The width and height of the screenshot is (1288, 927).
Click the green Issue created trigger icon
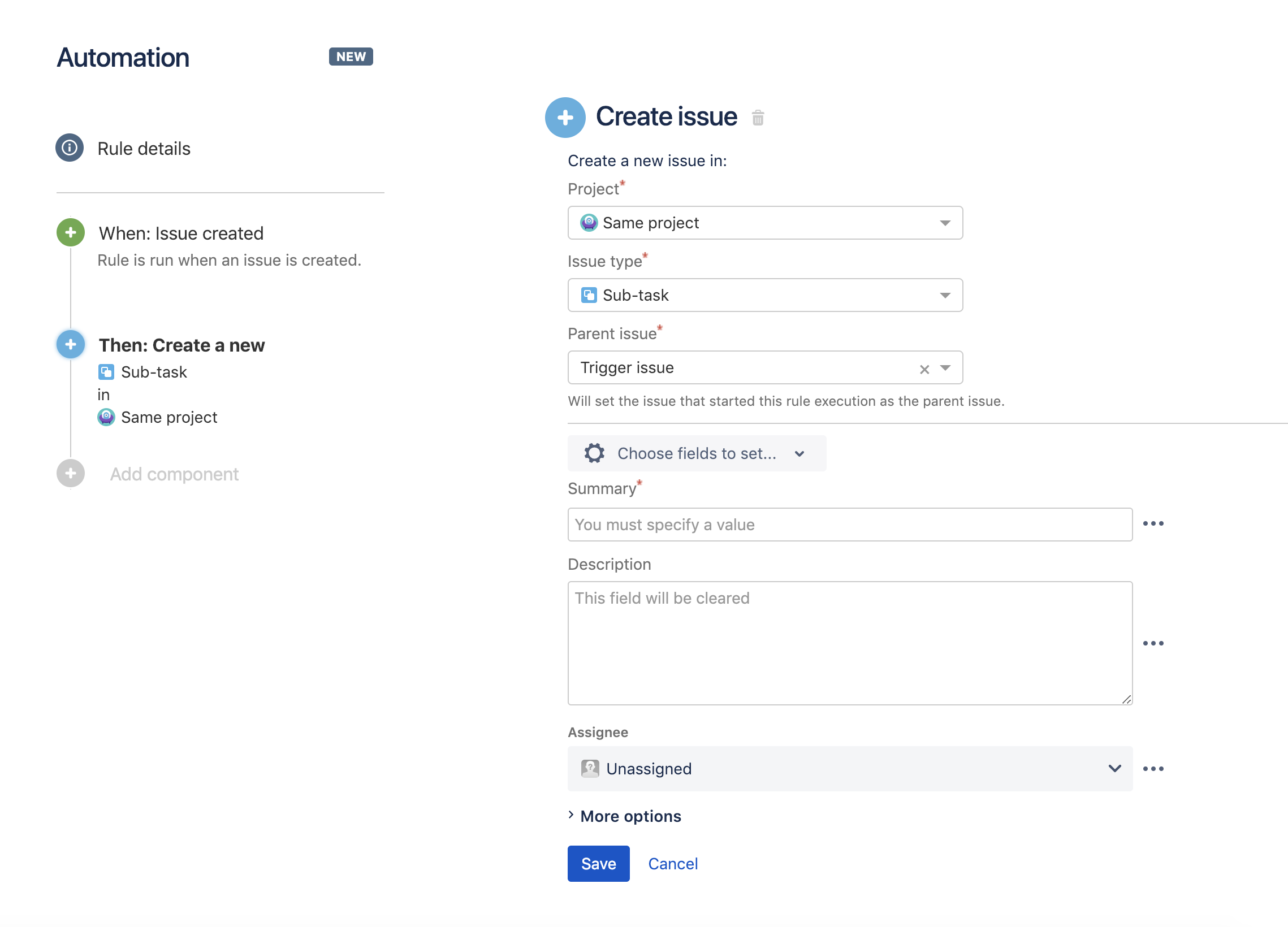pos(71,233)
